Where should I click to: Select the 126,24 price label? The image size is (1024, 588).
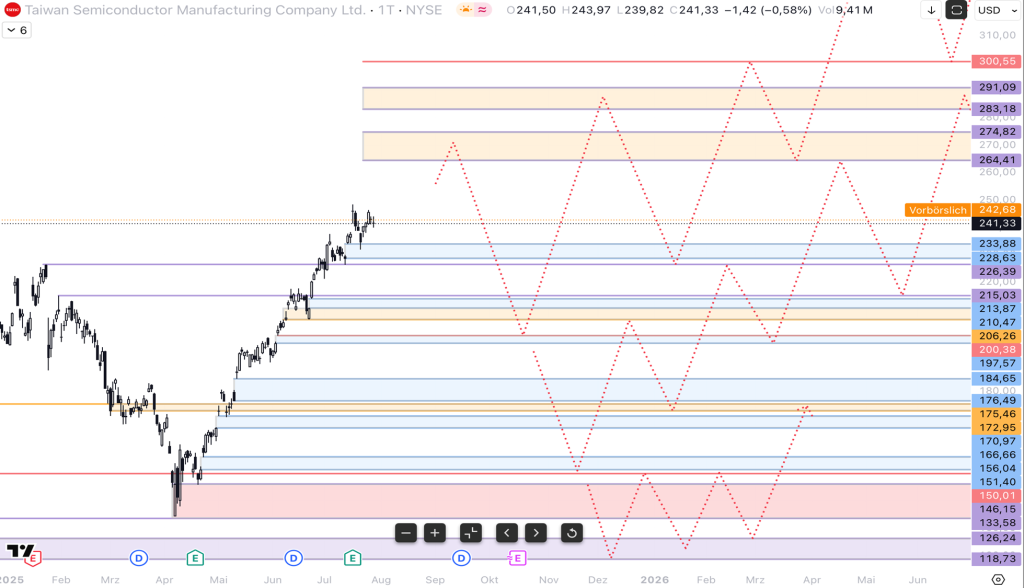997,538
